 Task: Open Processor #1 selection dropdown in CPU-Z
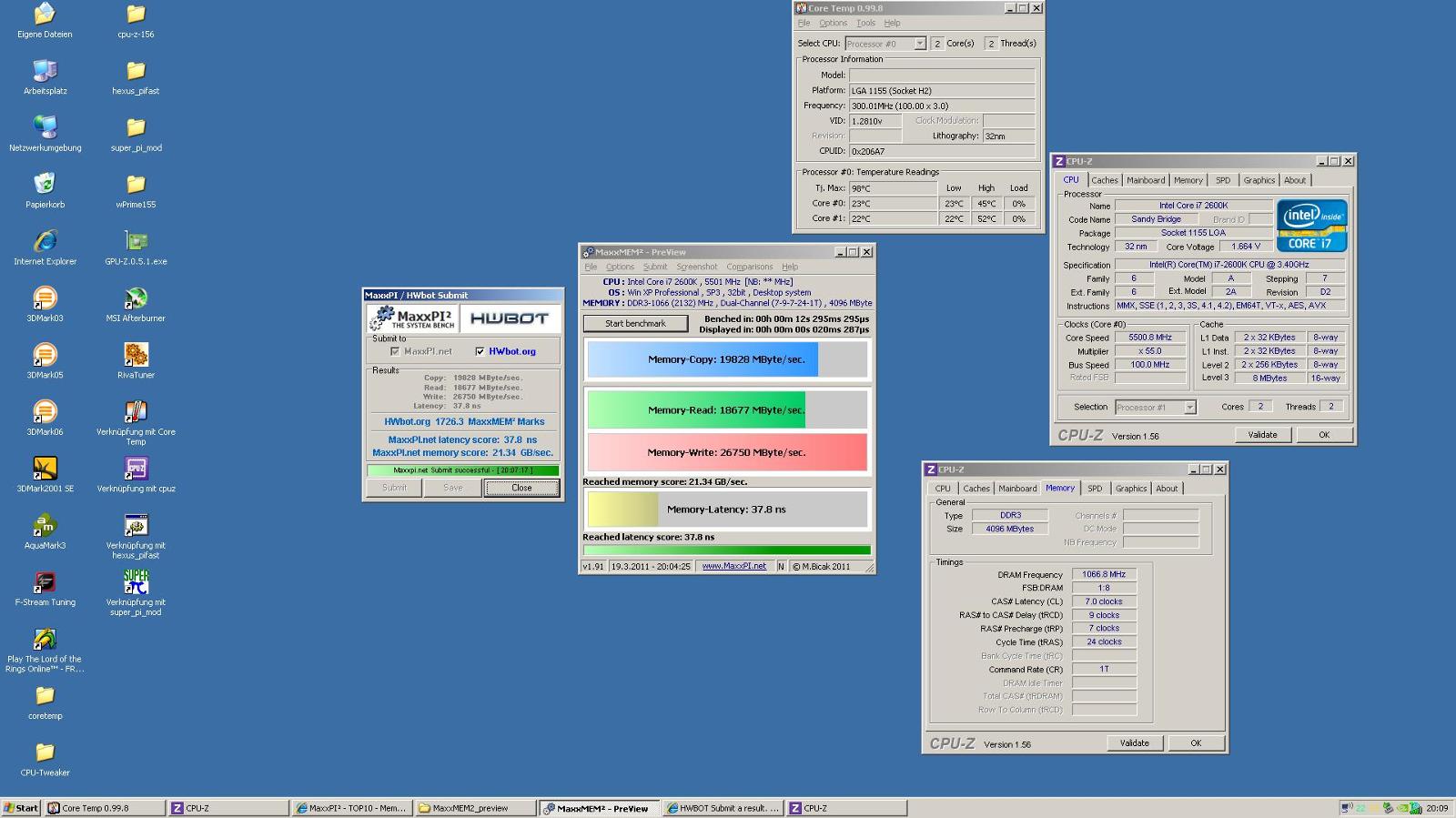tap(1189, 407)
